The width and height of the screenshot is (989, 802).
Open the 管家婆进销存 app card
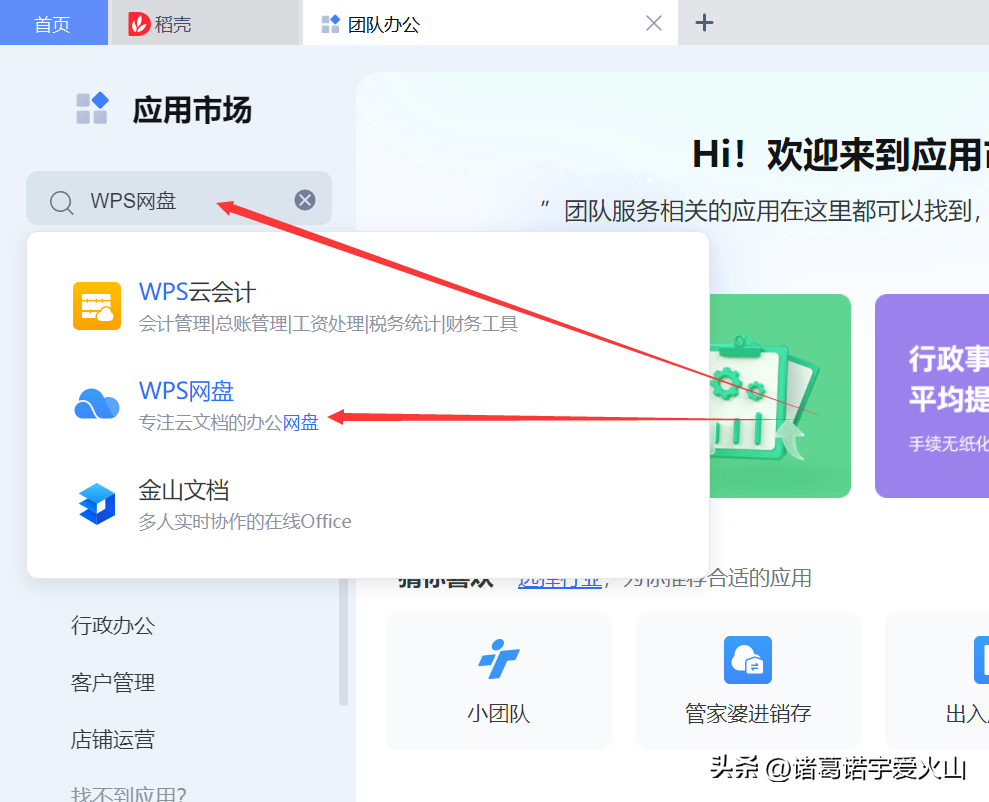click(748, 680)
